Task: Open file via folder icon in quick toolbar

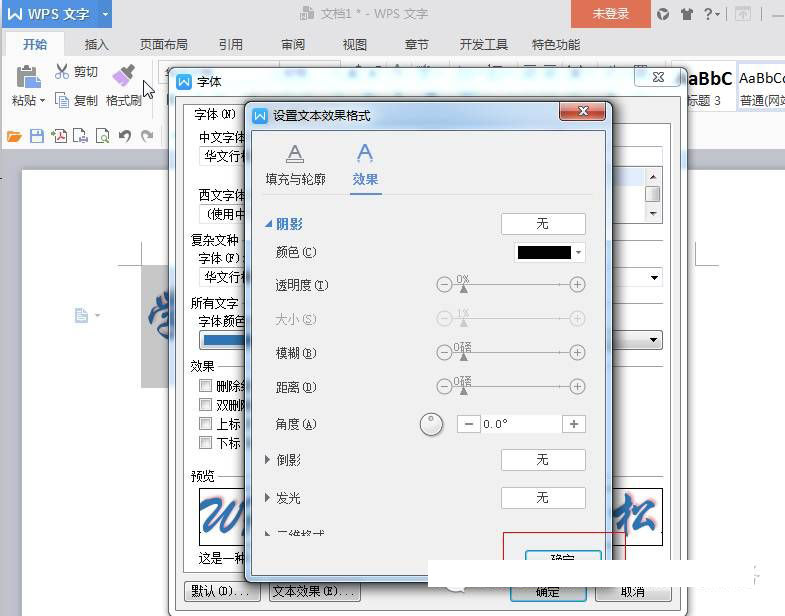Action: click(14, 136)
